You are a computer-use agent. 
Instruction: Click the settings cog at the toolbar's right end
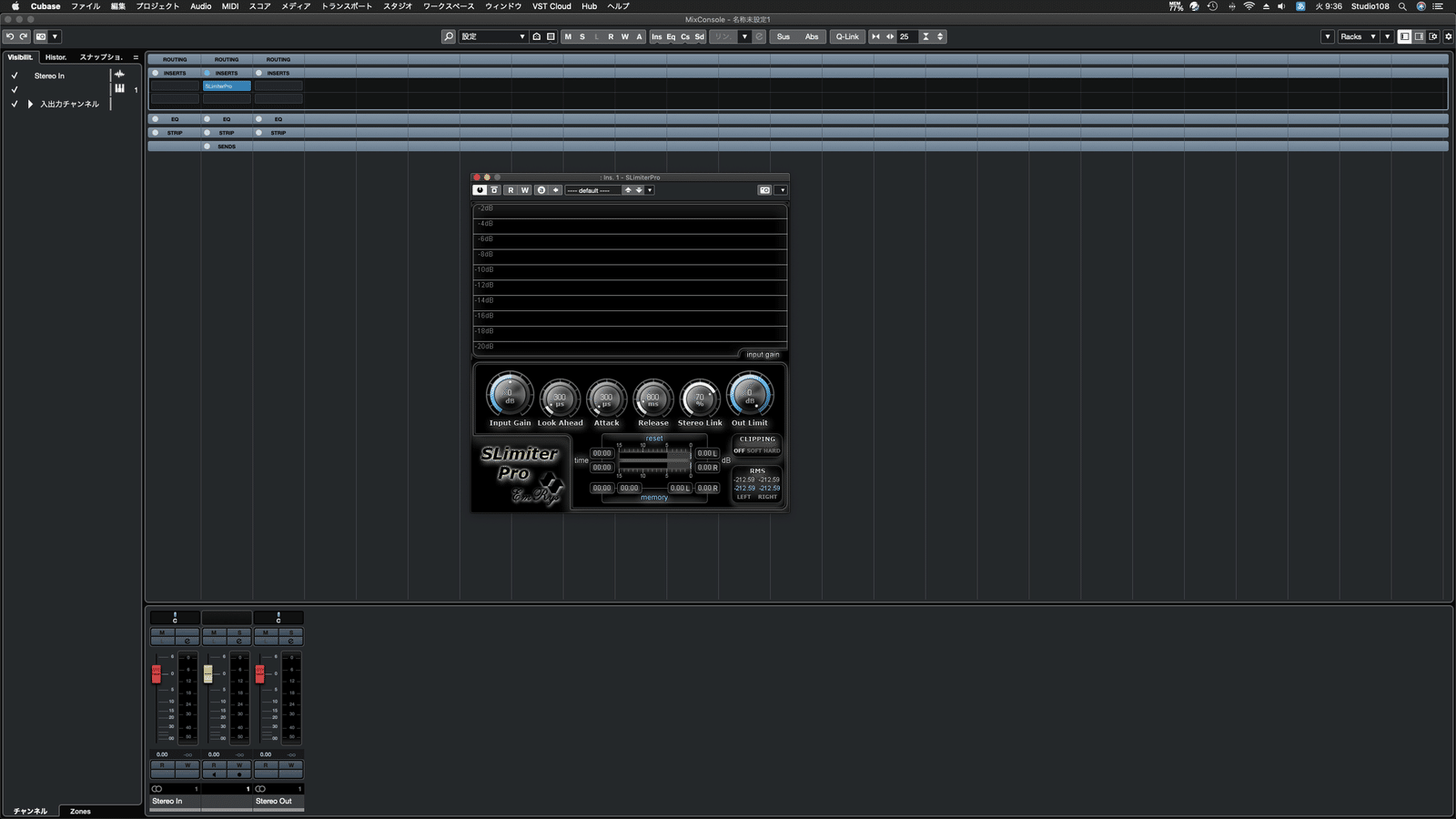click(x=1449, y=36)
